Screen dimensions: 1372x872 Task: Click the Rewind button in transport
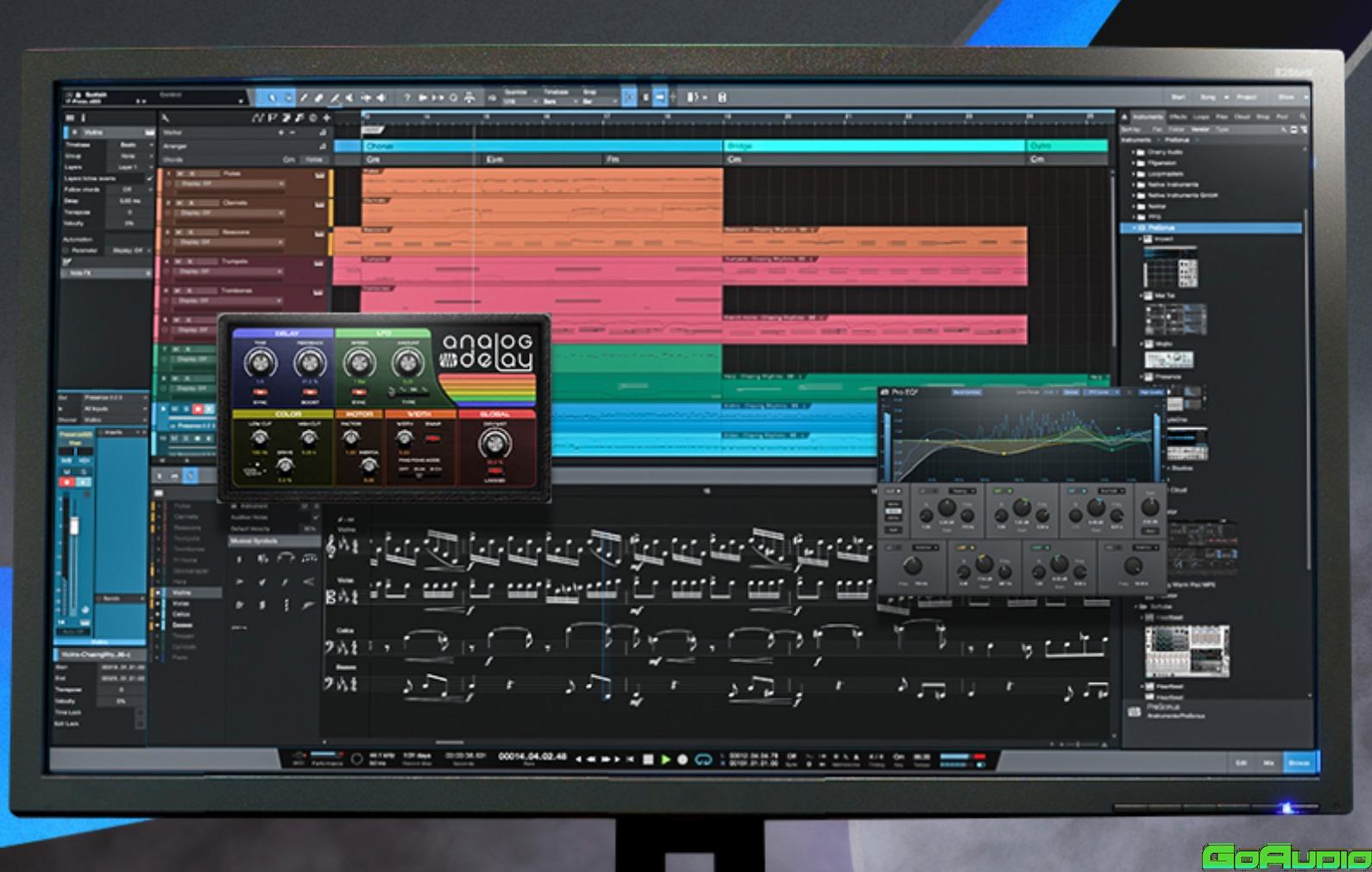click(591, 759)
